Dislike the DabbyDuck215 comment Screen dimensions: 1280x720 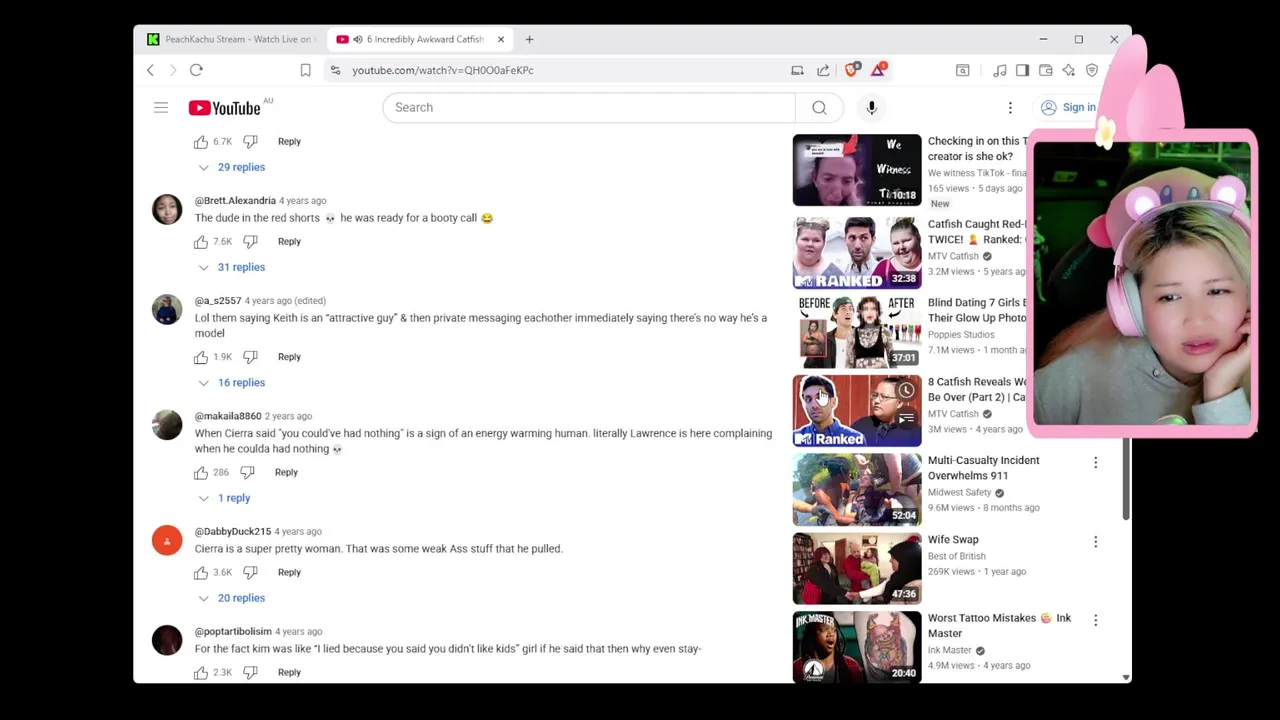coord(250,572)
